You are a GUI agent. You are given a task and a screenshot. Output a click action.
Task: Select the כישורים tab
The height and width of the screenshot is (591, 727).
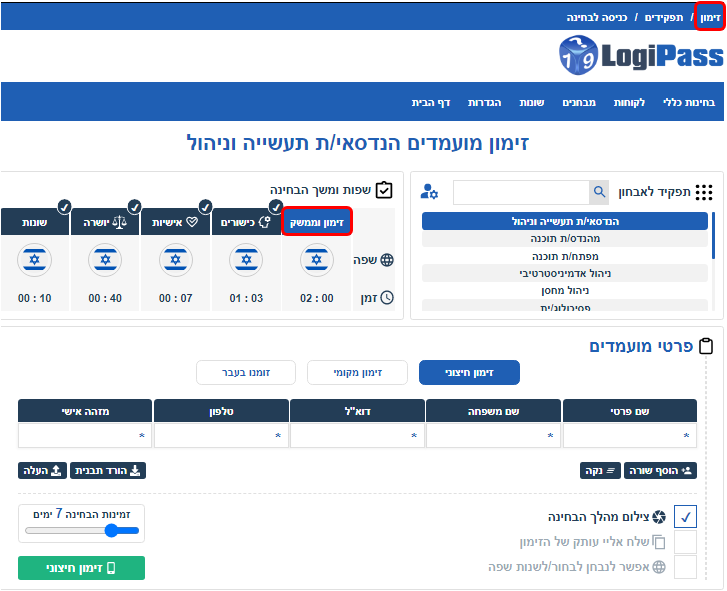click(x=246, y=222)
